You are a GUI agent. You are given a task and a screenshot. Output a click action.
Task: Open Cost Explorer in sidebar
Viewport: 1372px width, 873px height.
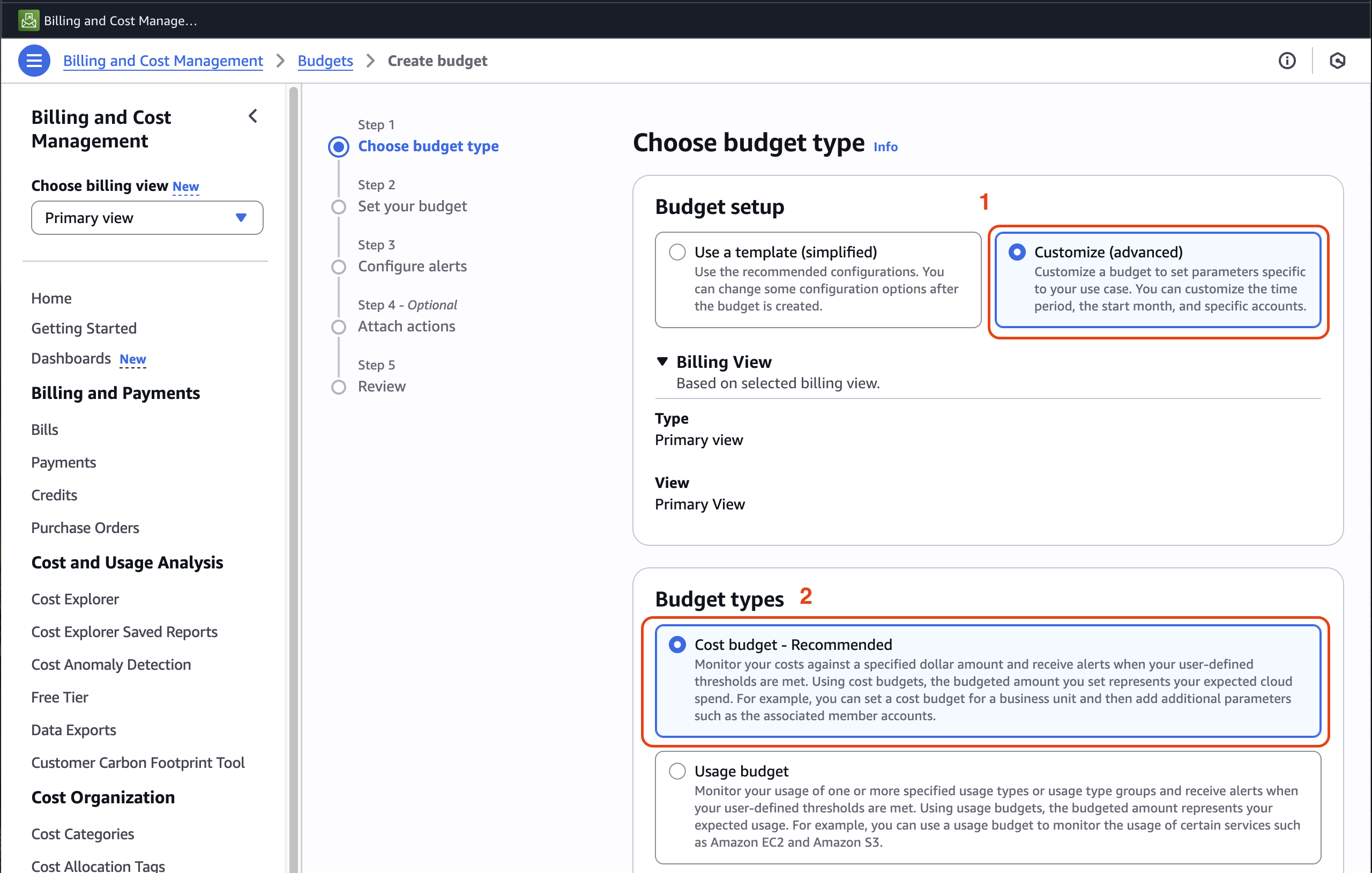point(74,599)
